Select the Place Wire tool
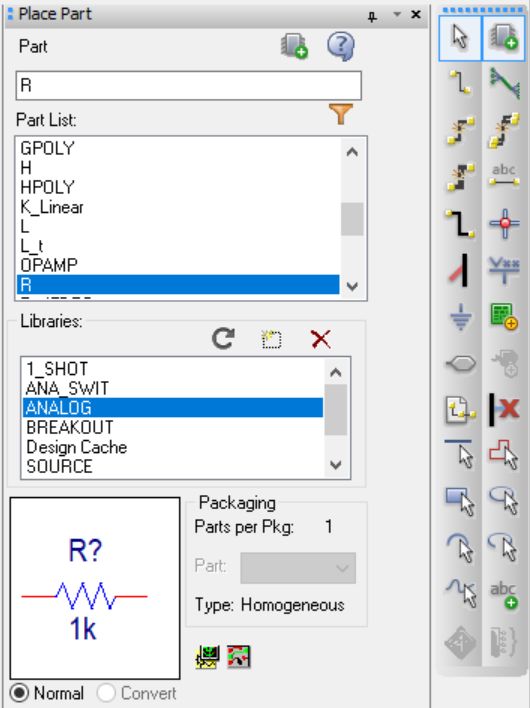The width and height of the screenshot is (530, 708). (460, 83)
